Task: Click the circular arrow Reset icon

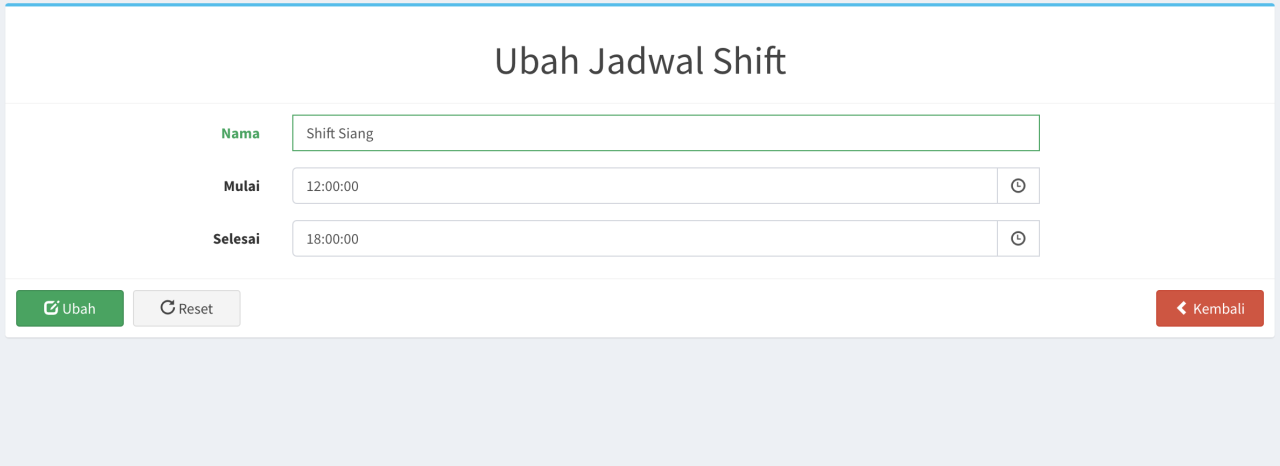Action: click(167, 308)
